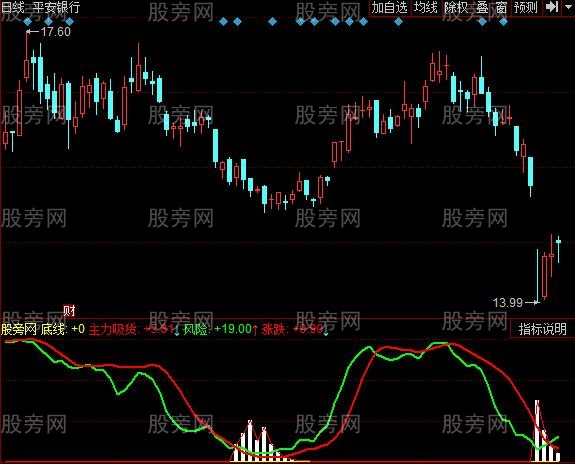This screenshot has width=575, height=464.
Task: Click the 加自选 add-to-watchlist button
Action: click(x=389, y=7)
